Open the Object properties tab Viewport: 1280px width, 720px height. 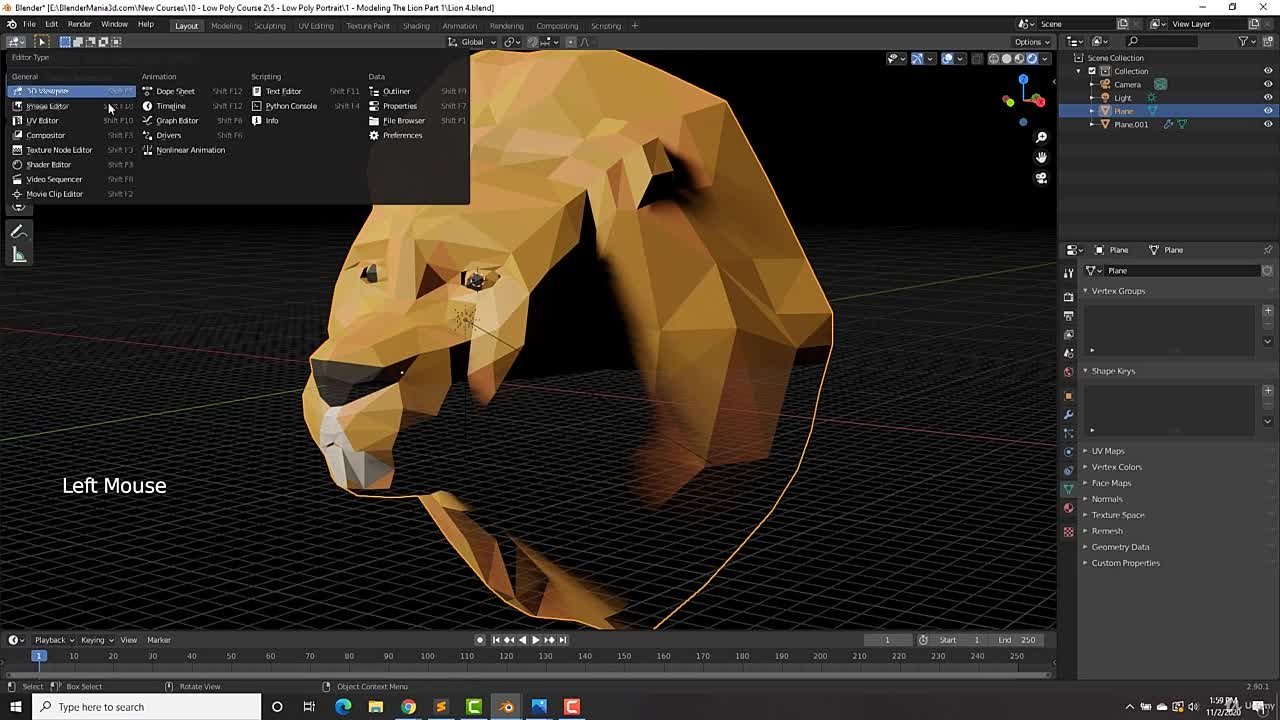(x=1068, y=396)
